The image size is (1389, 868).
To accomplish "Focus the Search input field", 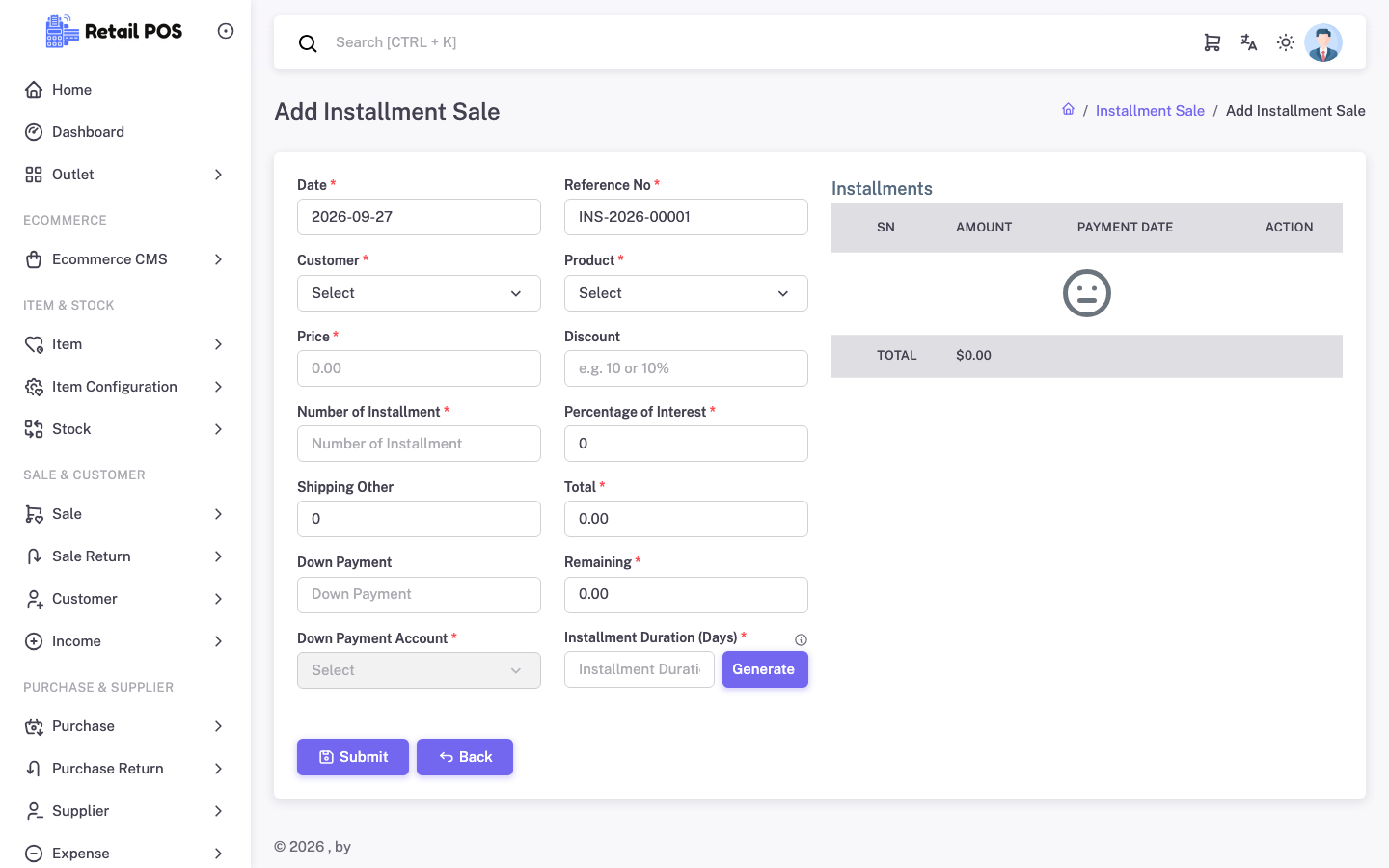I will click(x=752, y=42).
